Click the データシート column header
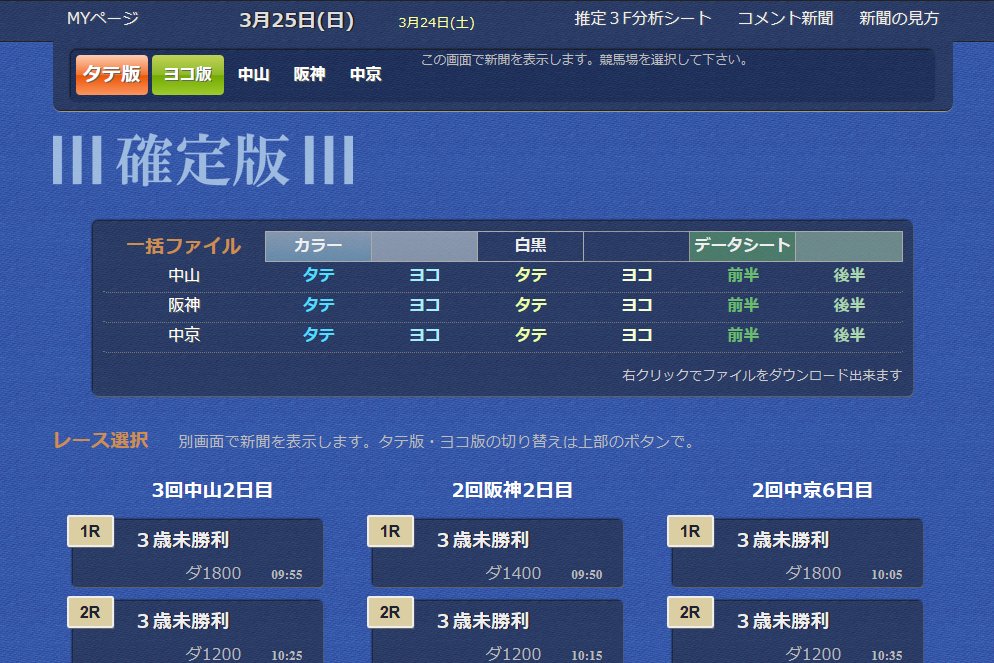Image resolution: width=994 pixels, height=663 pixels. [742, 246]
